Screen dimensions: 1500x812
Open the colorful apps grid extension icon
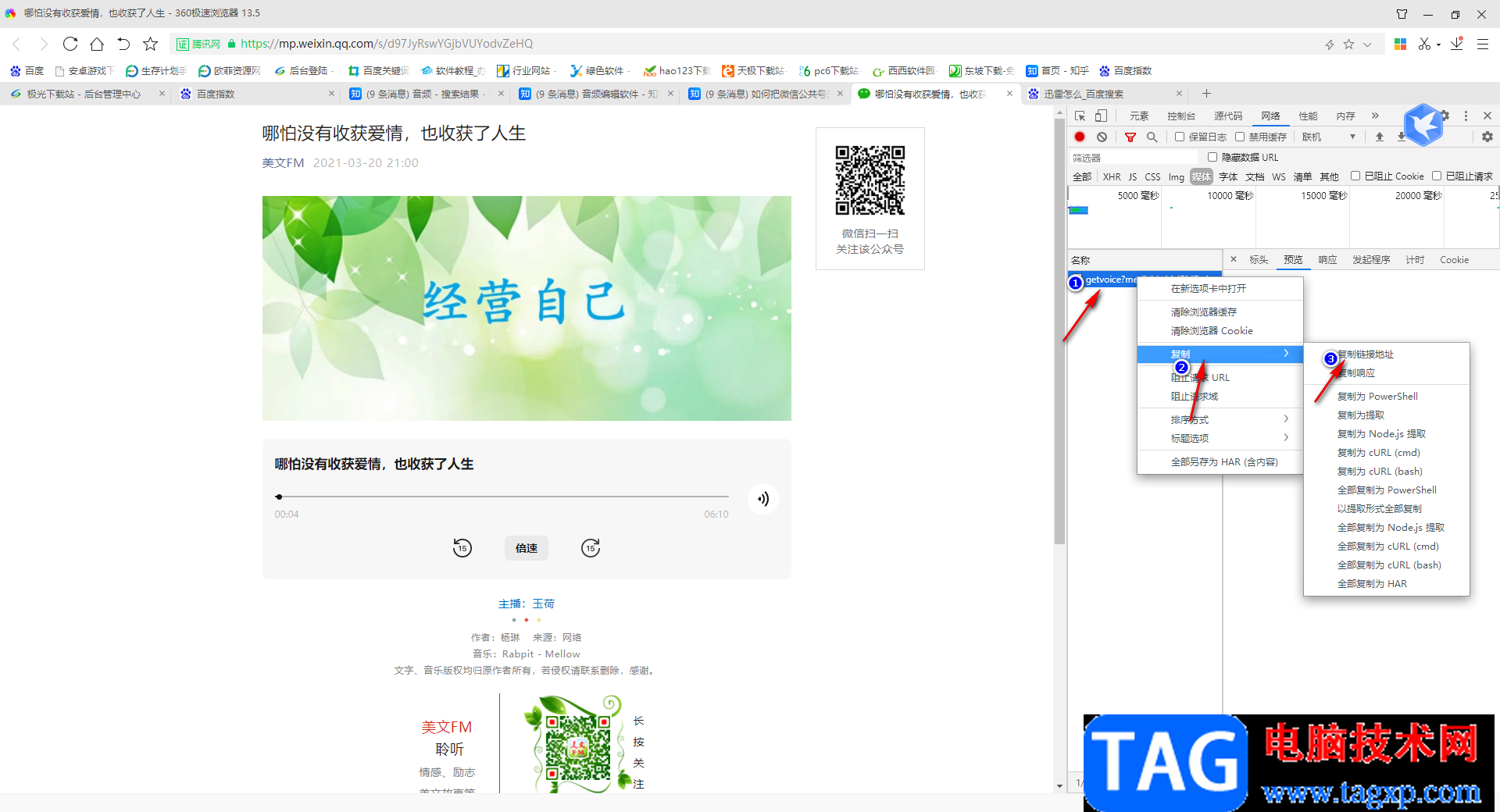pos(1401,45)
